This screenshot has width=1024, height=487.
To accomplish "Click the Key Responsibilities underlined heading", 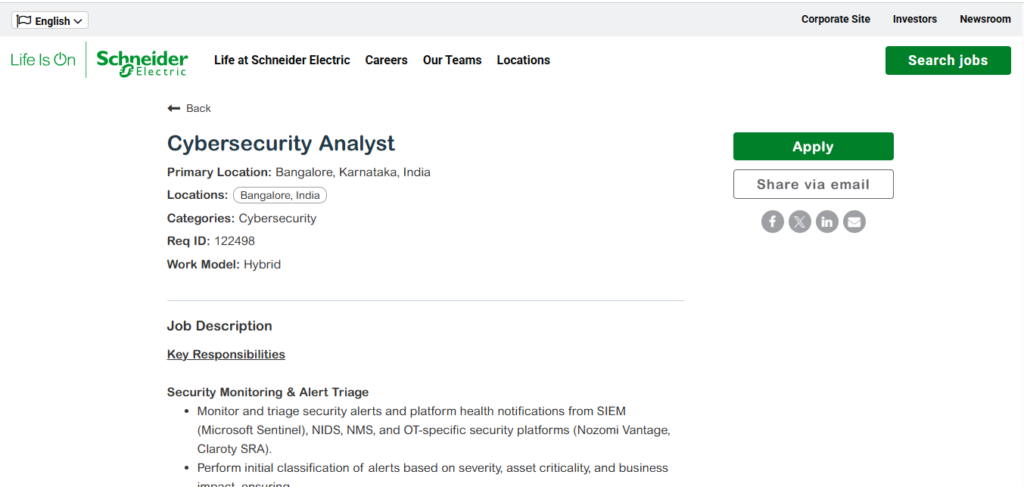I will pos(226,354).
